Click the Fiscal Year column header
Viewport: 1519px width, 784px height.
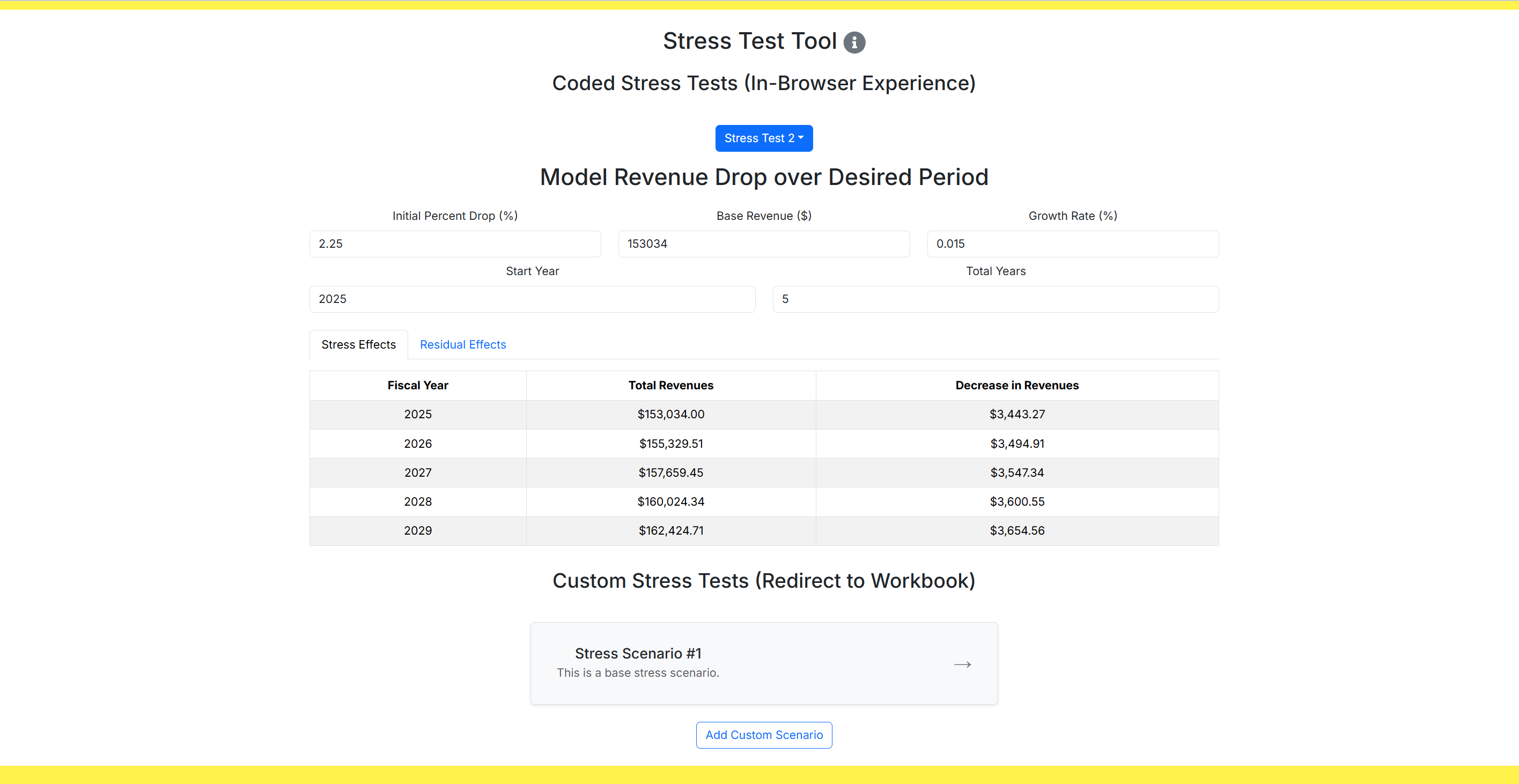(417, 385)
